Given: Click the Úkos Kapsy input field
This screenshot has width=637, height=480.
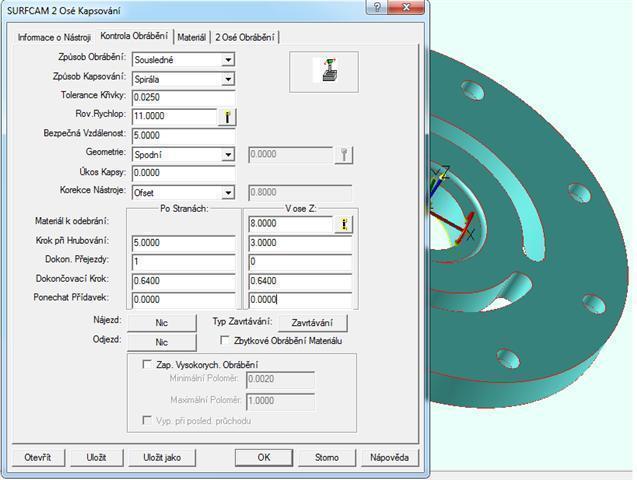Looking at the screenshot, I should pyautogui.click(x=184, y=173).
